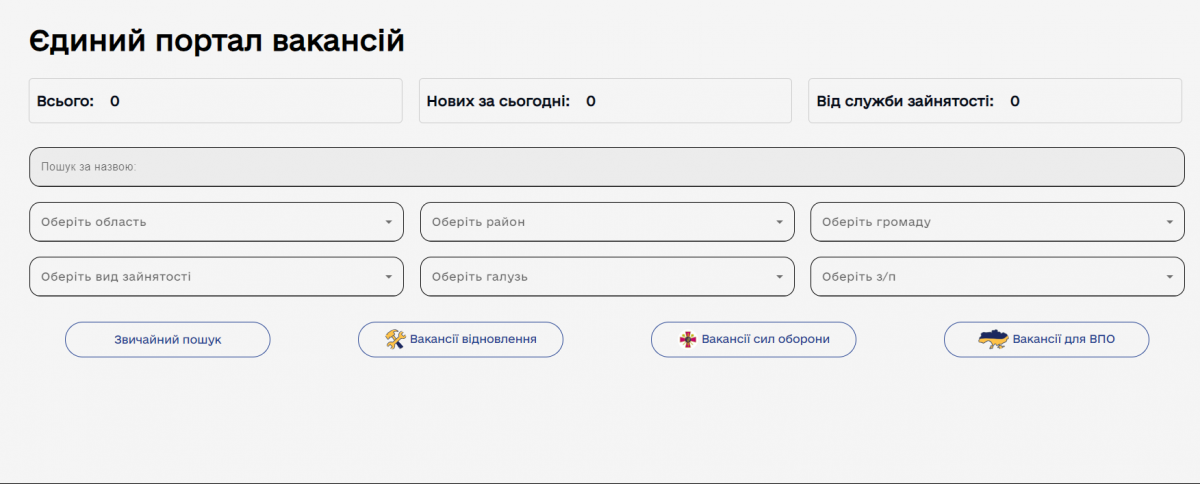Click the arrow in 'Оберіть район' dropdown

click(780, 222)
